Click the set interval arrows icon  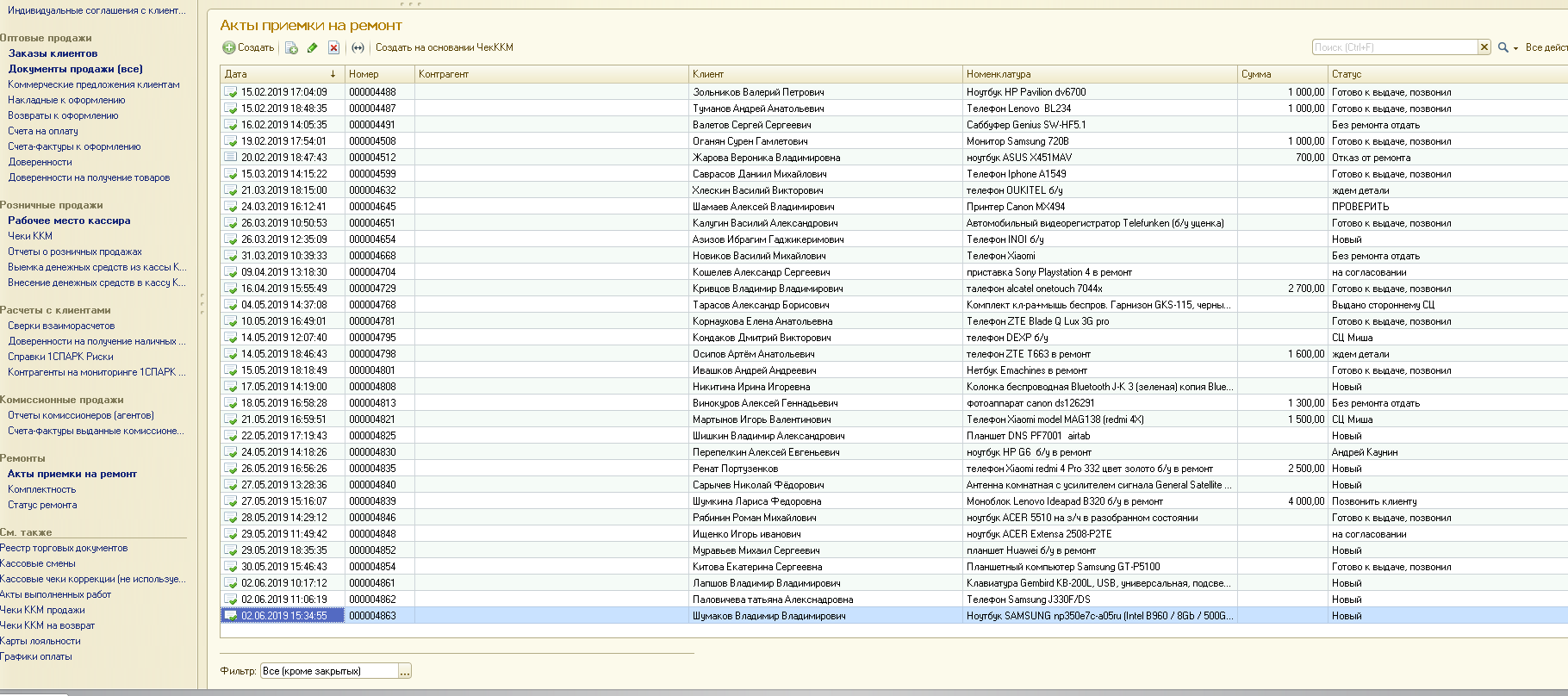[358, 48]
